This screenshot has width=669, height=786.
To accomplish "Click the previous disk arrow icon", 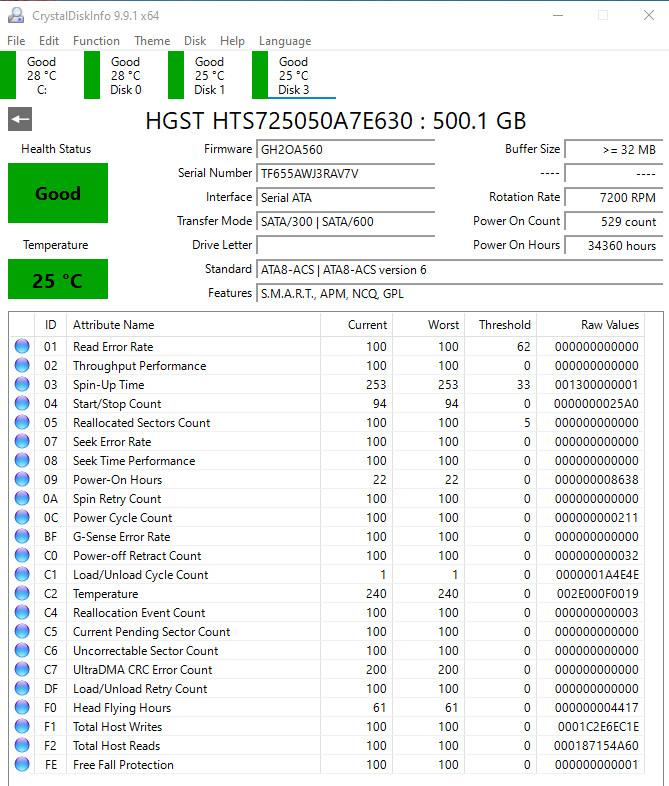I will (20, 119).
